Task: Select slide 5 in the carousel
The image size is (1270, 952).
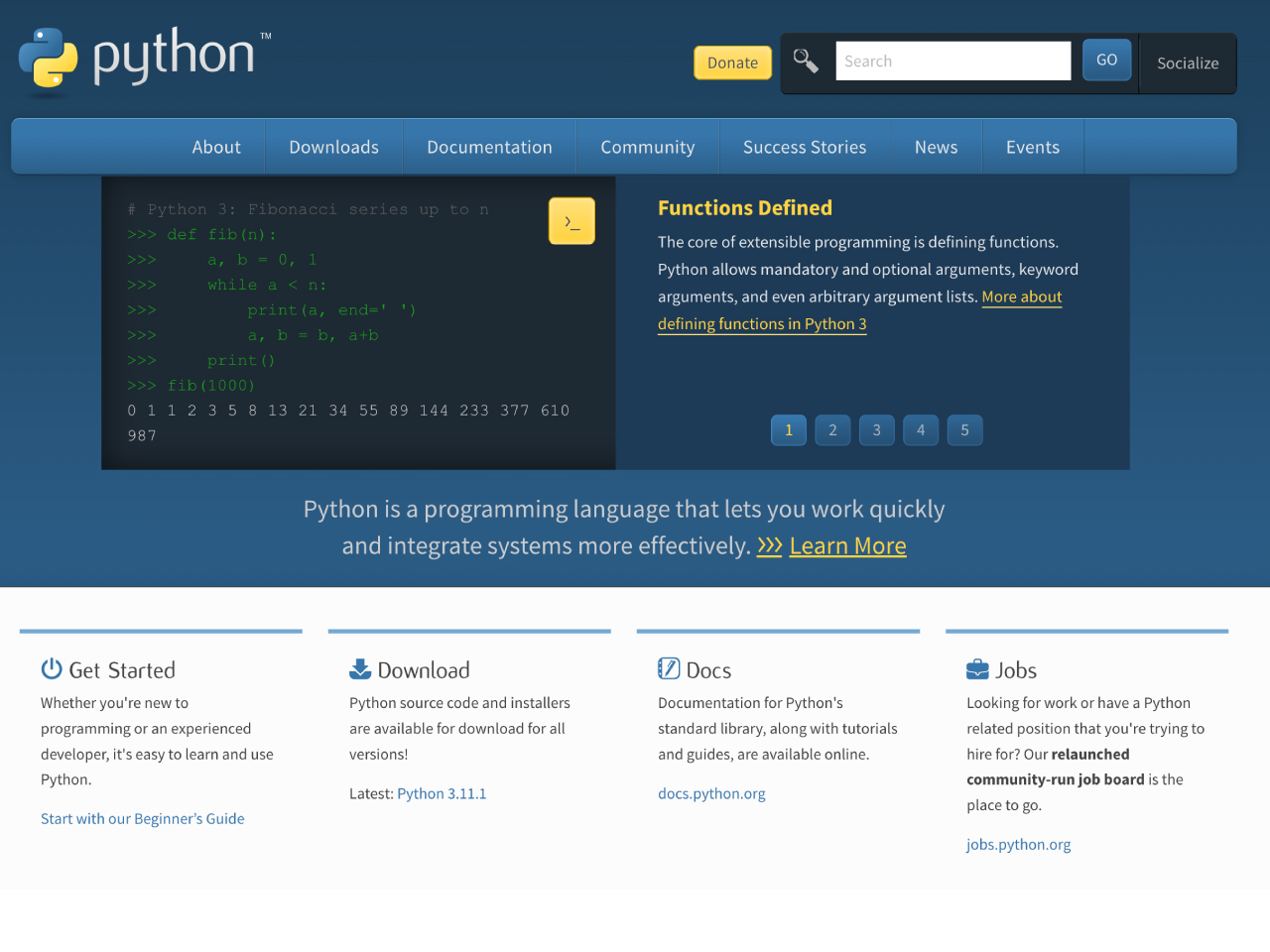Action: pos(964,430)
